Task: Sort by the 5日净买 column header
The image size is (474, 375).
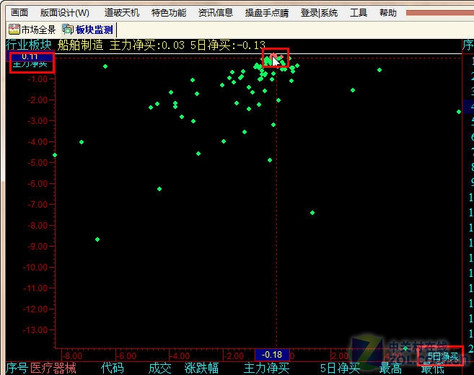Action: pos(340,368)
